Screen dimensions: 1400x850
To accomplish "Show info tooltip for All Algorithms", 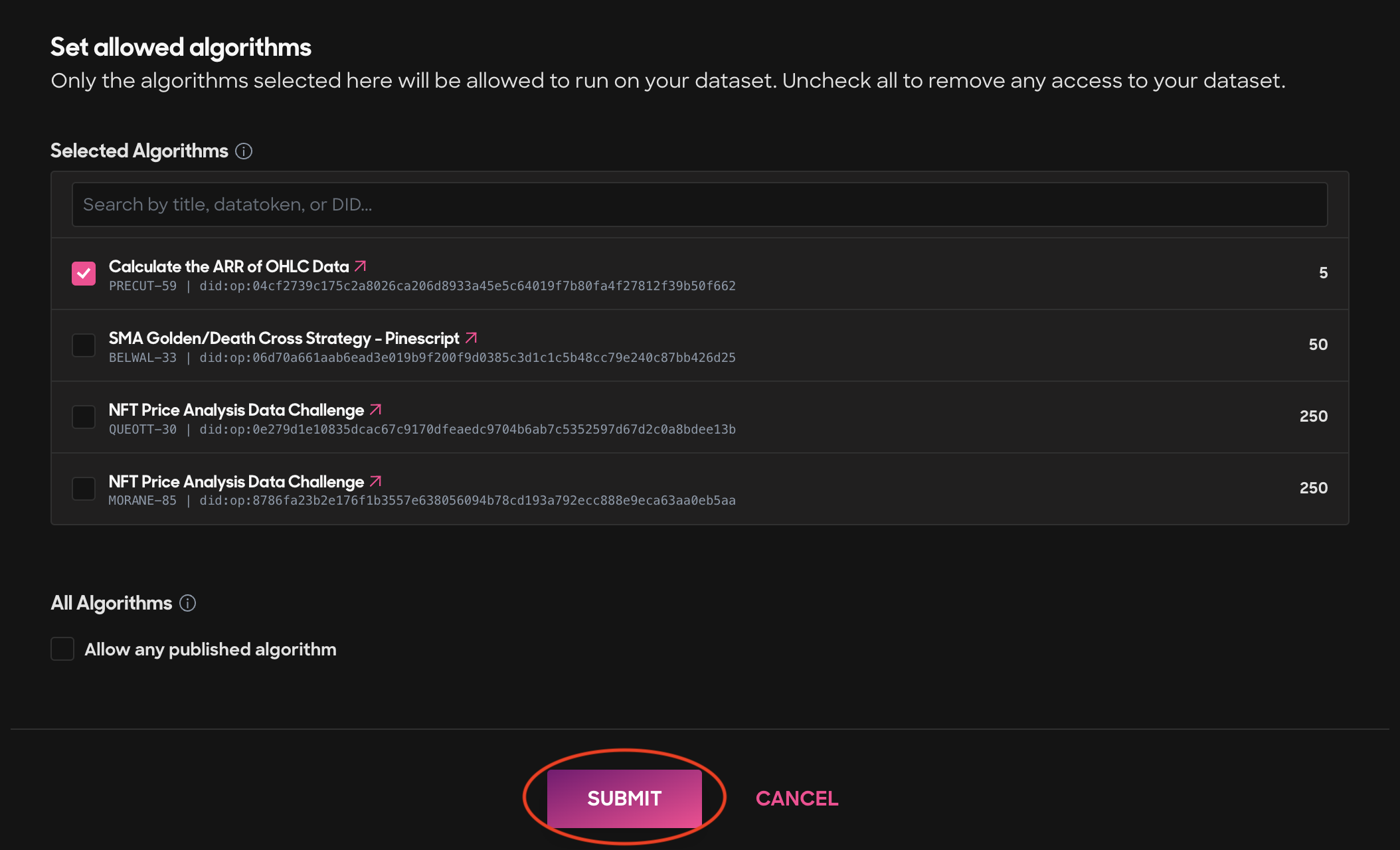I will coord(188,603).
